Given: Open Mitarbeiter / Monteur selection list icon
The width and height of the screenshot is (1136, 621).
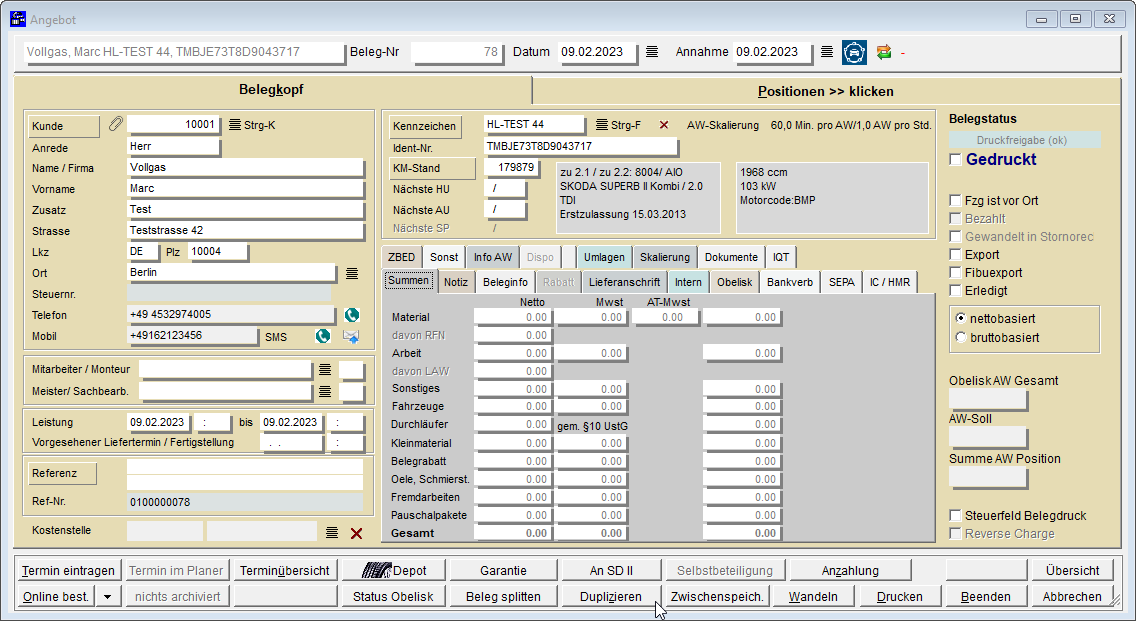Looking at the screenshot, I should click(x=325, y=370).
